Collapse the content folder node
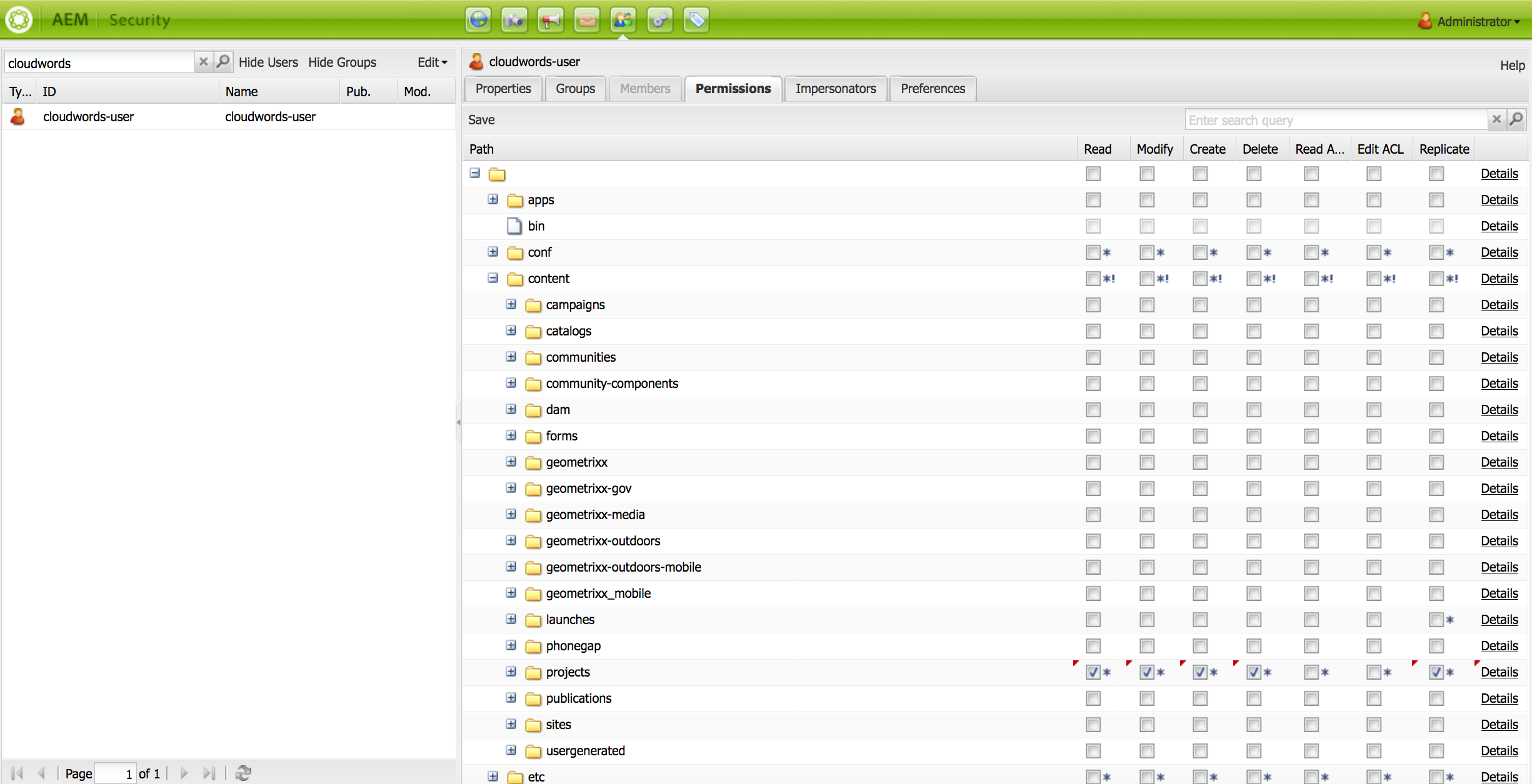Image resolution: width=1532 pixels, height=784 pixels. 493,278
